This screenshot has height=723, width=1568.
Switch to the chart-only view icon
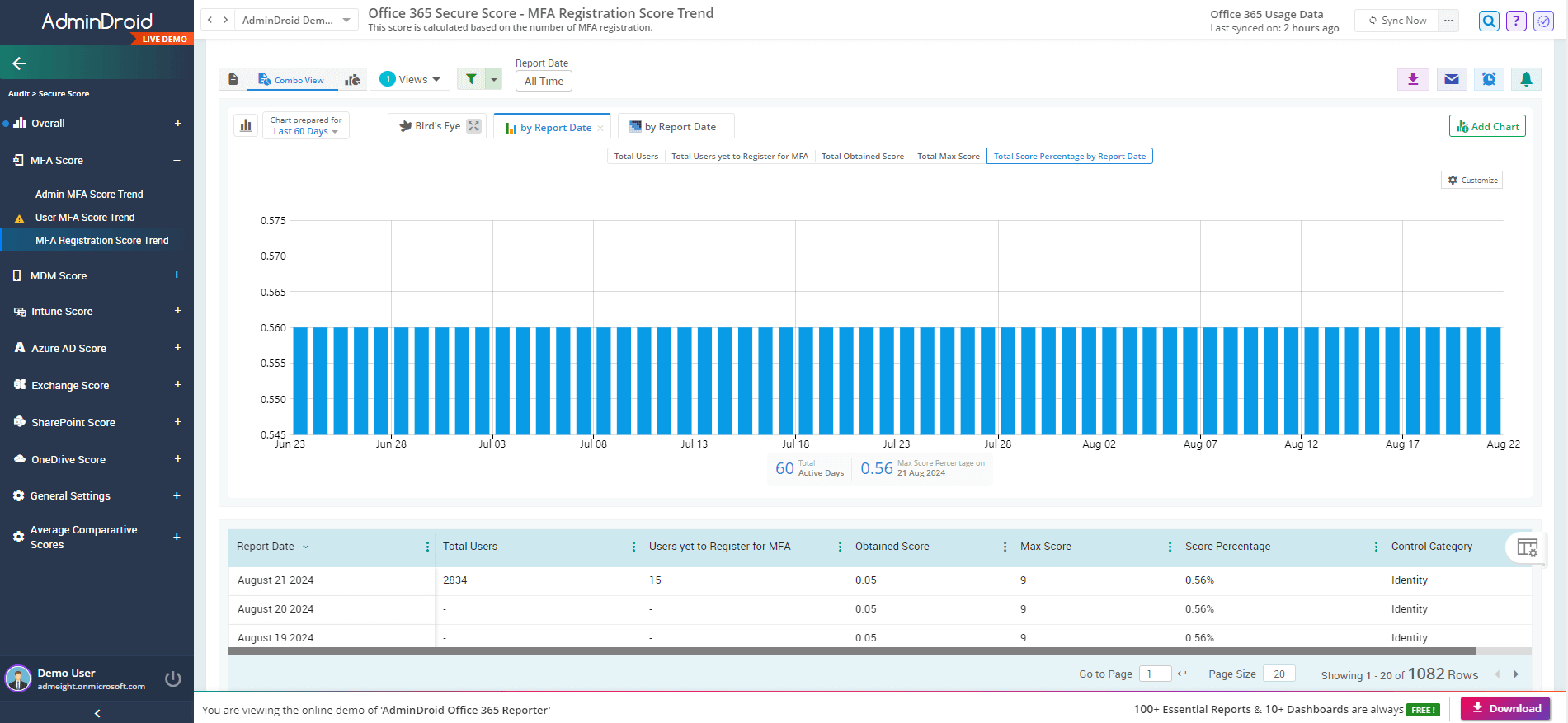point(352,80)
